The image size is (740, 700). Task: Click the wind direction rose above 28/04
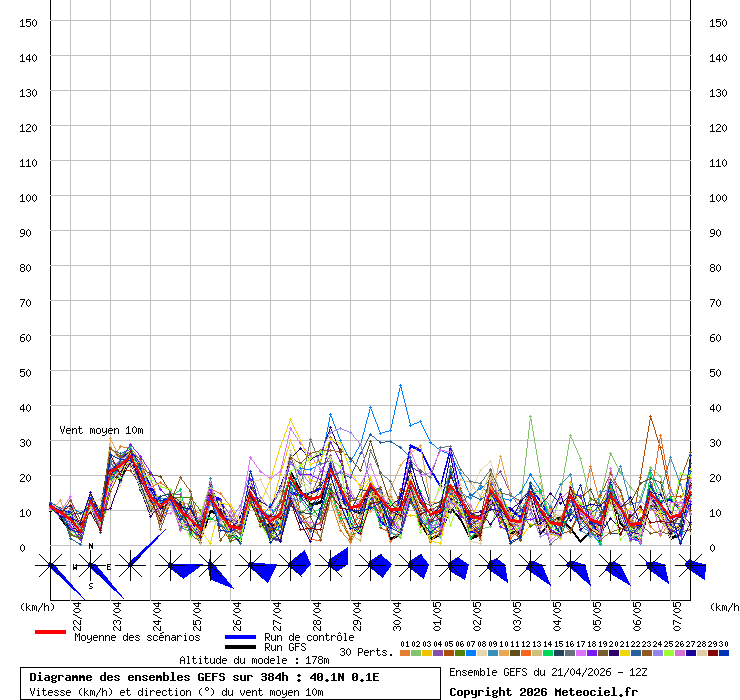tap(330, 565)
